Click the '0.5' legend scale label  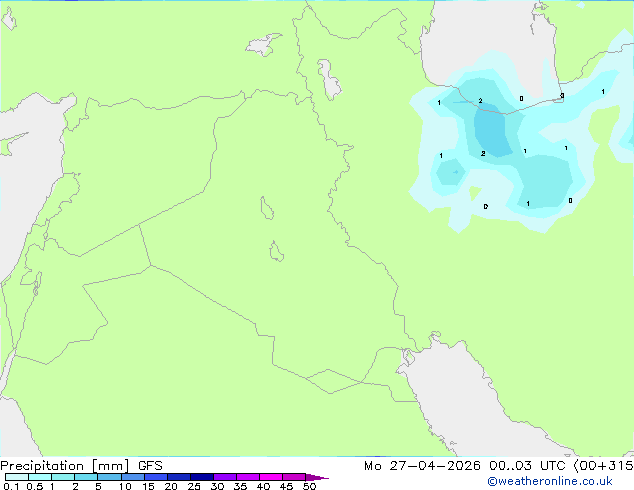(x=35, y=486)
